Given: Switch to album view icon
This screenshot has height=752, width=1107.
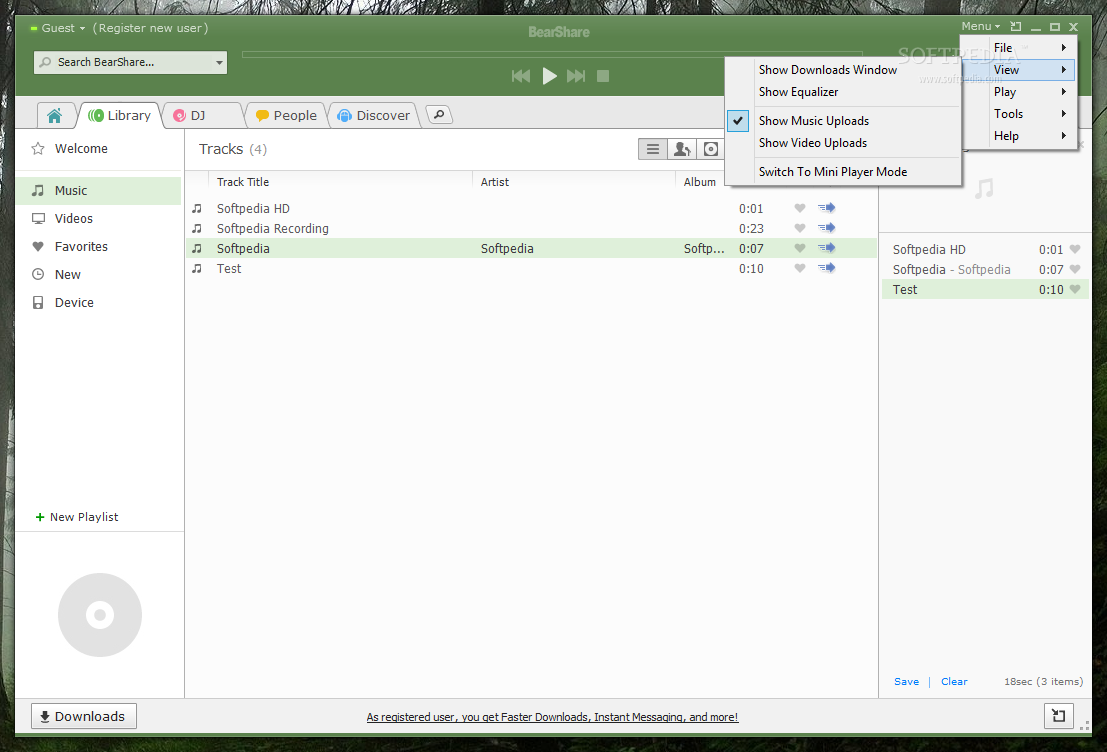Looking at the screenshot, I should tap(710, 149).
